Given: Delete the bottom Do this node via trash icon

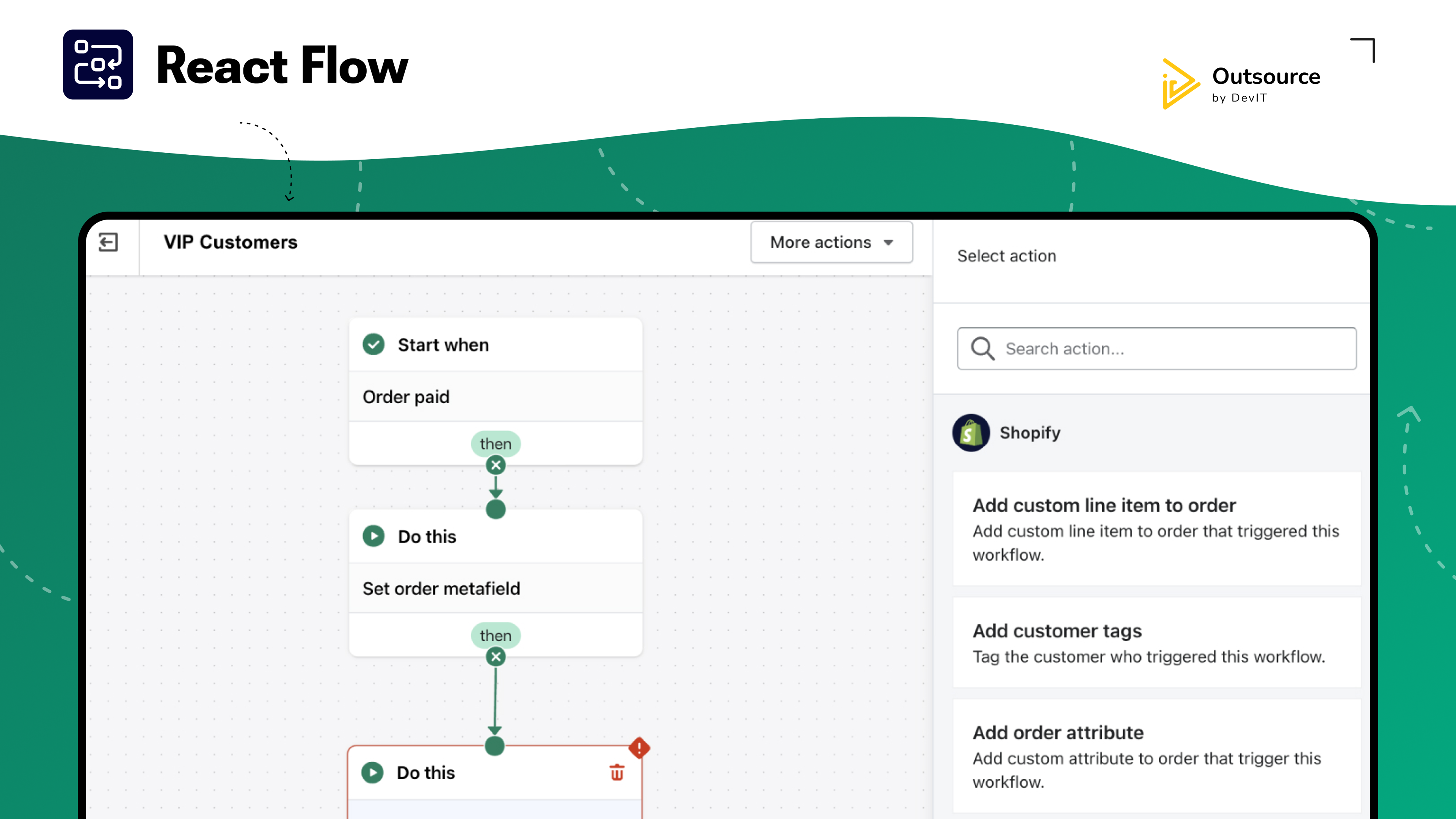Looking at the screenshot, I should pyautogui.click(x=616, y=773).
